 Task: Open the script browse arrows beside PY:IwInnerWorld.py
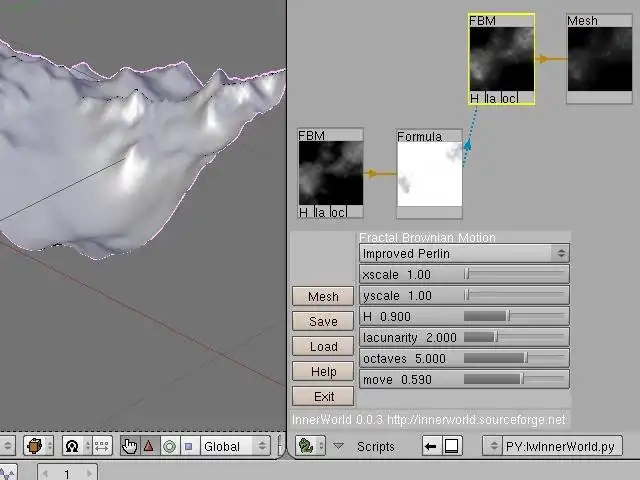click(x=493, y=446)
